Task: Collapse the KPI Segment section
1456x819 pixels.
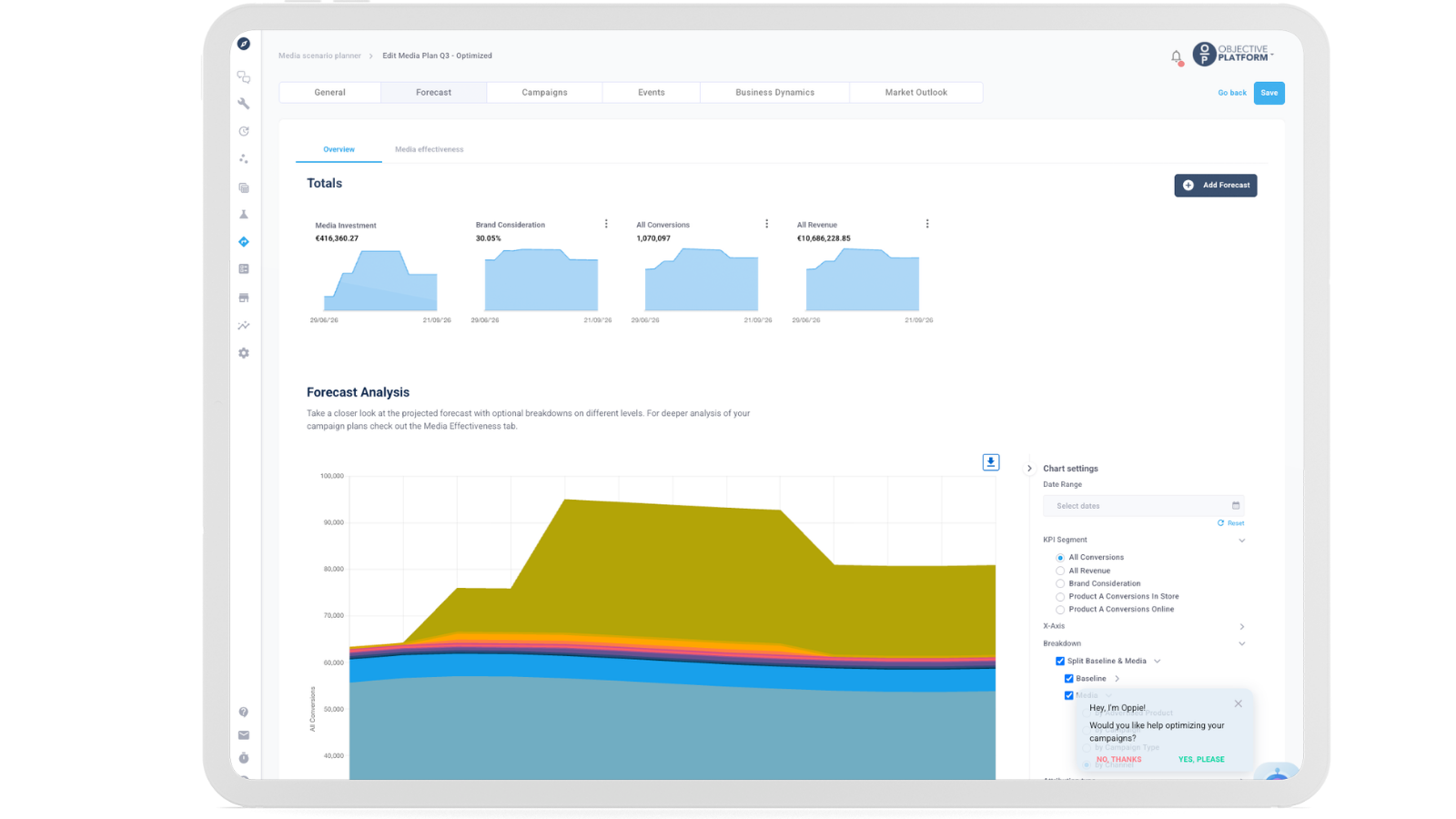Action: [x=1242, y=541]
